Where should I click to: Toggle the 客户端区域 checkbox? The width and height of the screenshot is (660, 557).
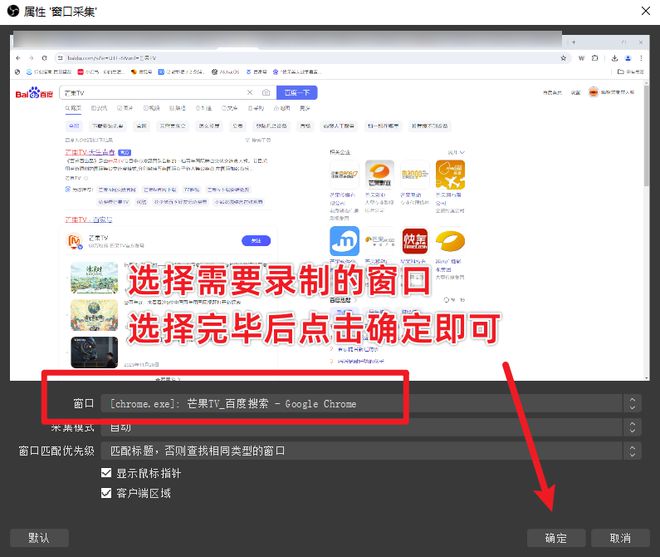pyautogui.click(x=106, y=493)
